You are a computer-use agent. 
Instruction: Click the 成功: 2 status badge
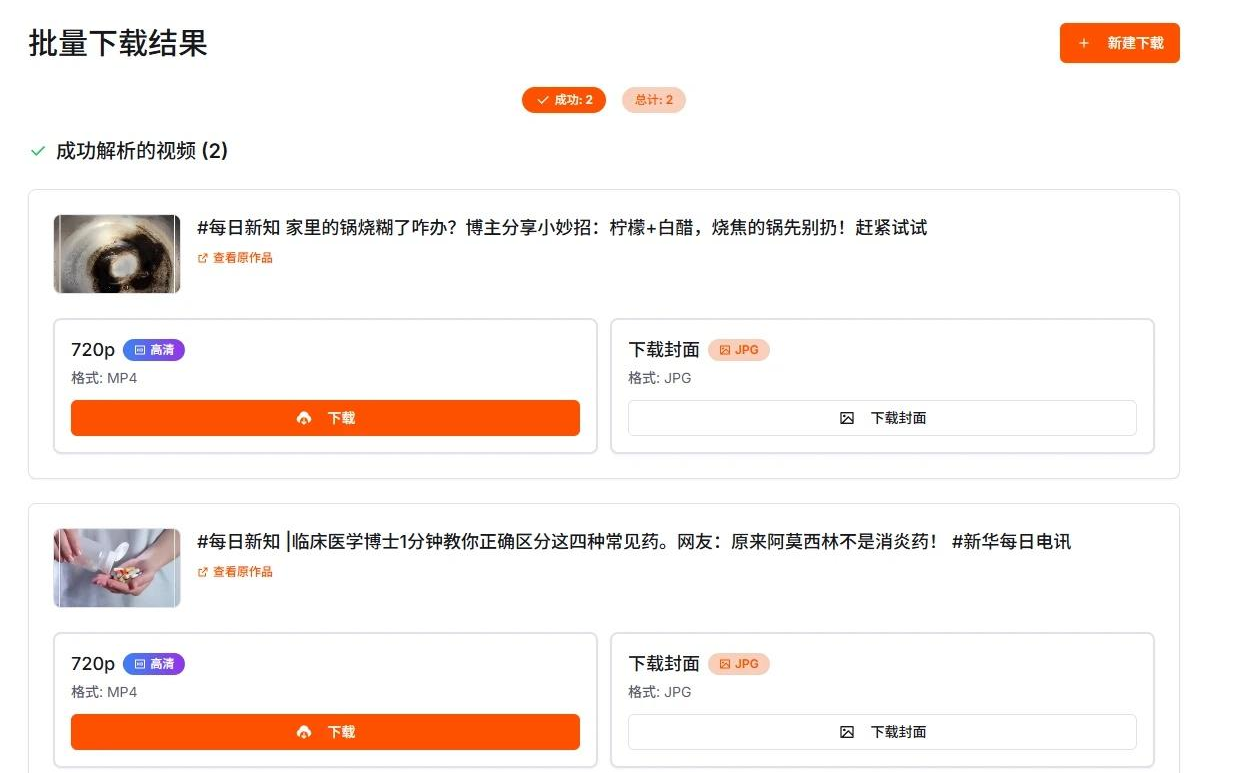pyautogui.click(x=564, y=100)
